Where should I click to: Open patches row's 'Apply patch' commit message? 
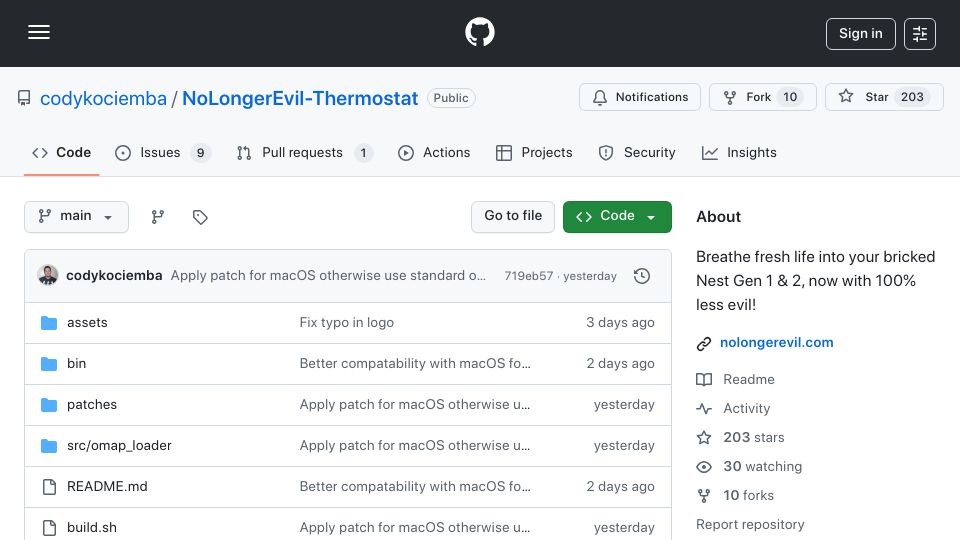point(415,405)
